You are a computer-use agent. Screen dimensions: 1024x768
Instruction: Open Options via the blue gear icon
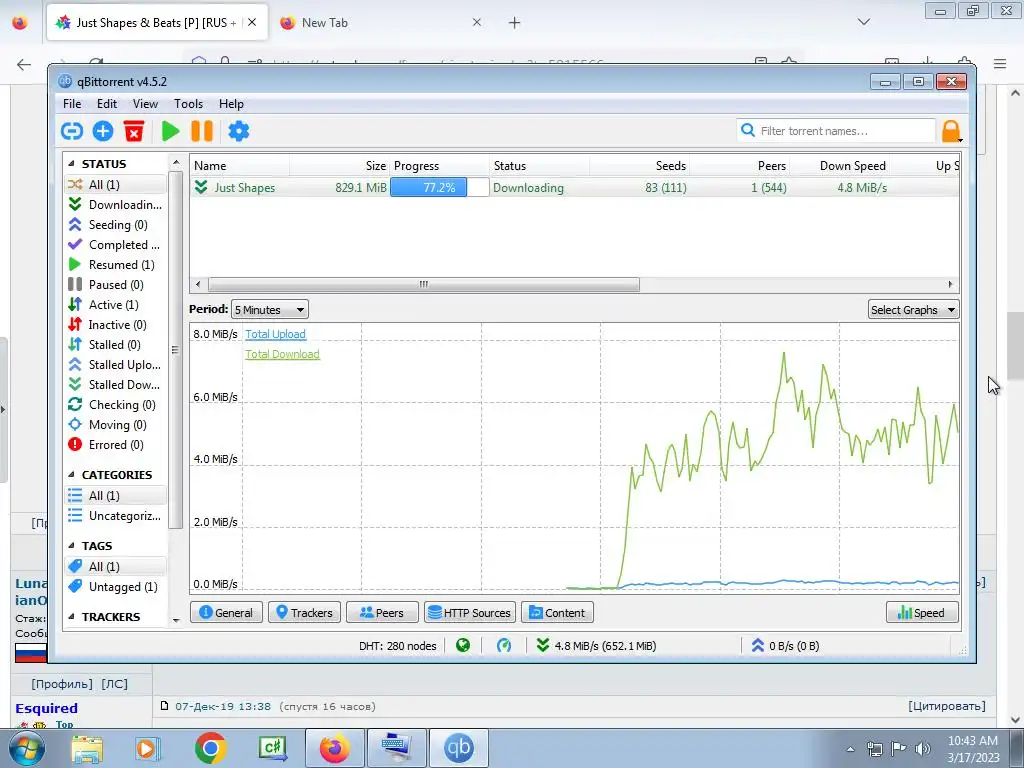click(x=238, y=131)
